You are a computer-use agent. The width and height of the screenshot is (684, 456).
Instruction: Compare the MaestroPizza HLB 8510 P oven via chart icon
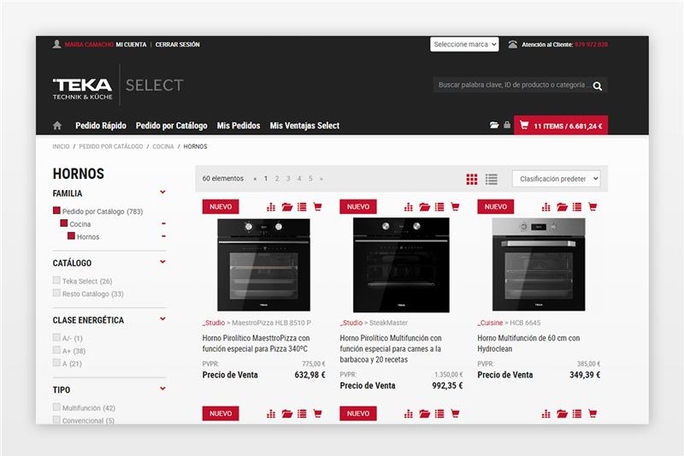click(x=271, y=207)
